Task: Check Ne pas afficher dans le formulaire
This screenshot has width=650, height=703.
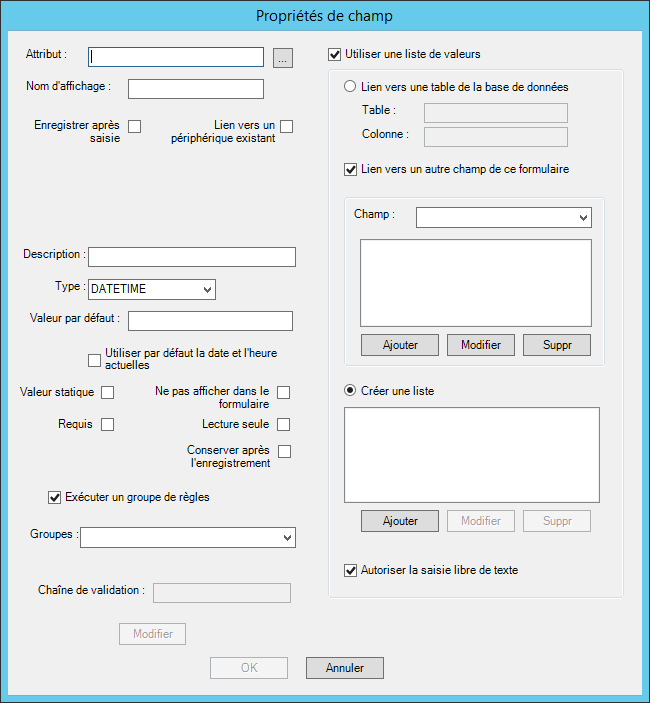Action: click(x=283, y=392)
